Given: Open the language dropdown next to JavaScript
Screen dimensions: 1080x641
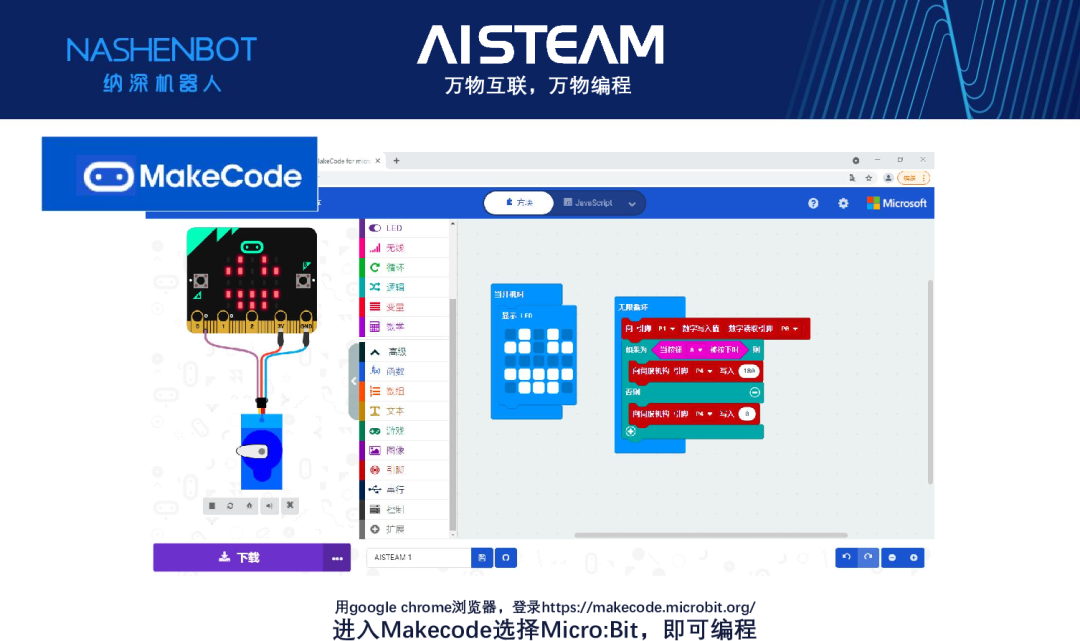Looking at the screenshot, I should tap(632, 203).
